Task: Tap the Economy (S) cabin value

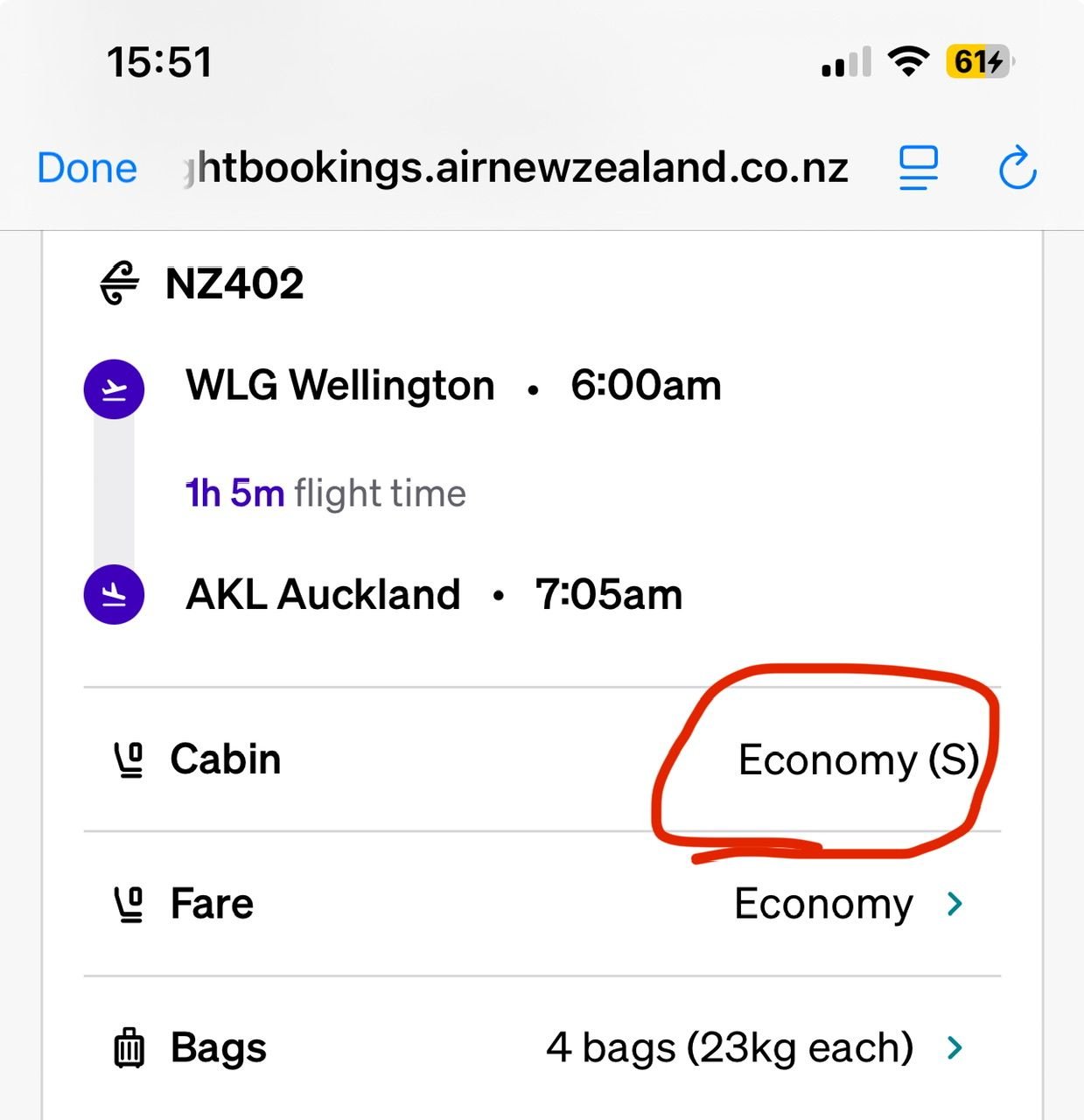Action: click(x=858, y=759)
